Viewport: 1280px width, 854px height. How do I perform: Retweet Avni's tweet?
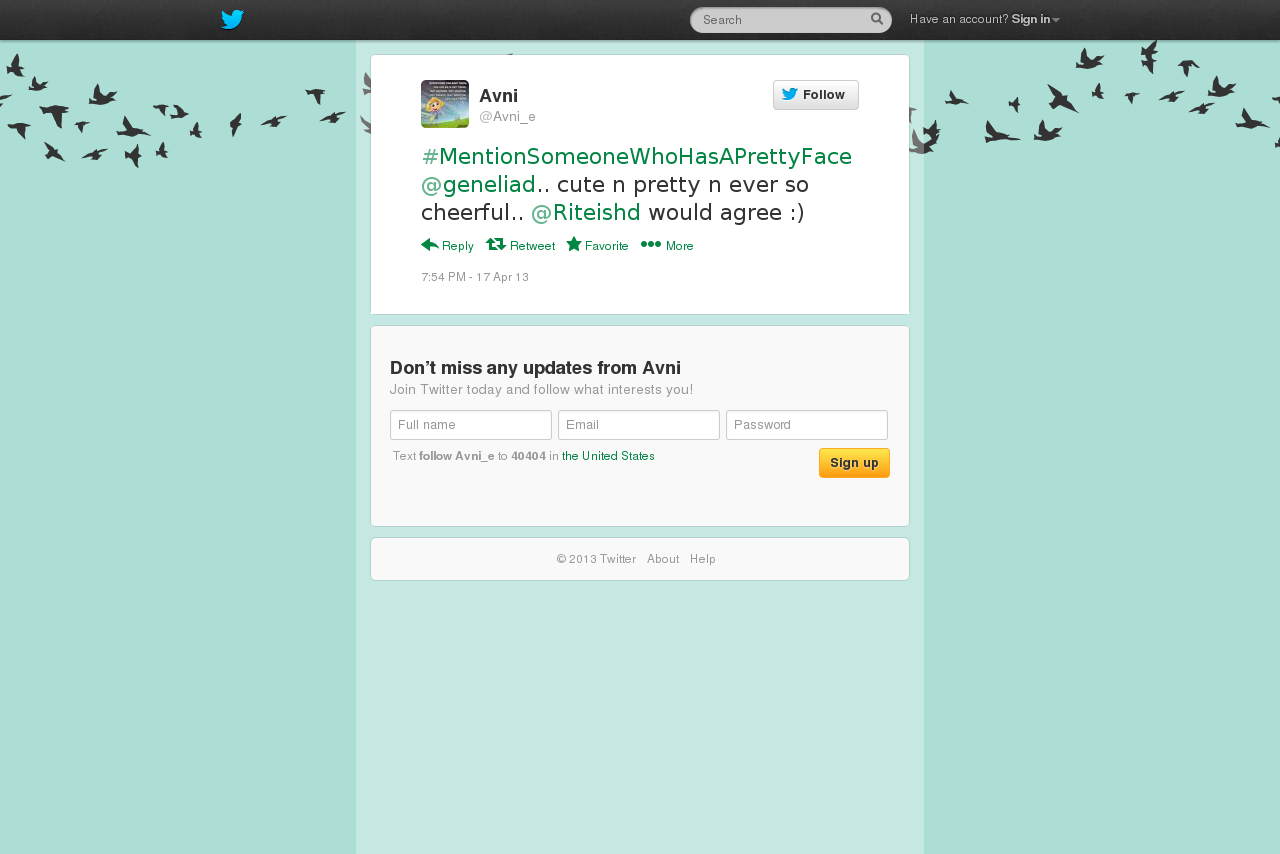click(x=521, y=245)
